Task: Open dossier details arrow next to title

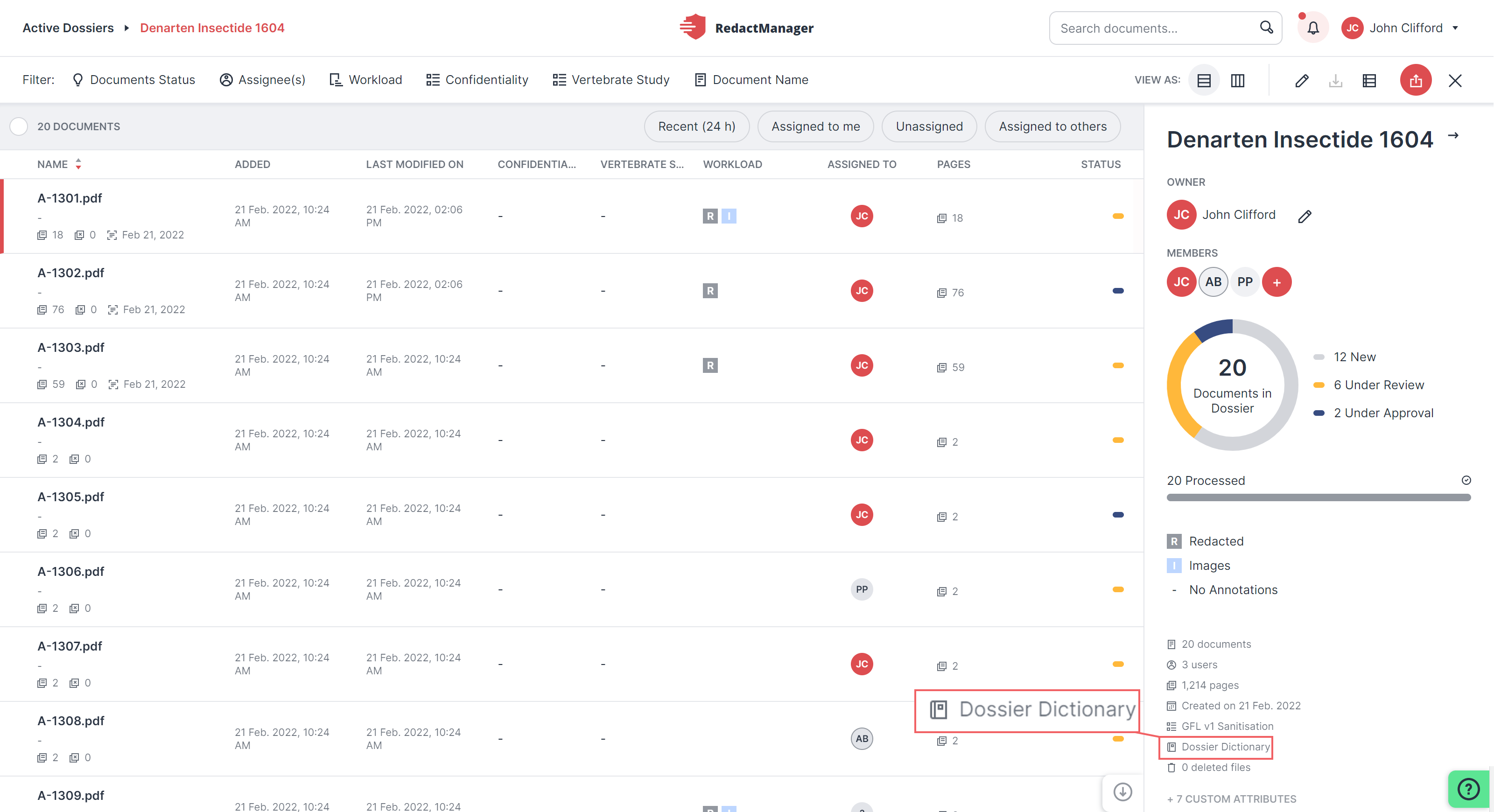Action: coord(1453,136)
